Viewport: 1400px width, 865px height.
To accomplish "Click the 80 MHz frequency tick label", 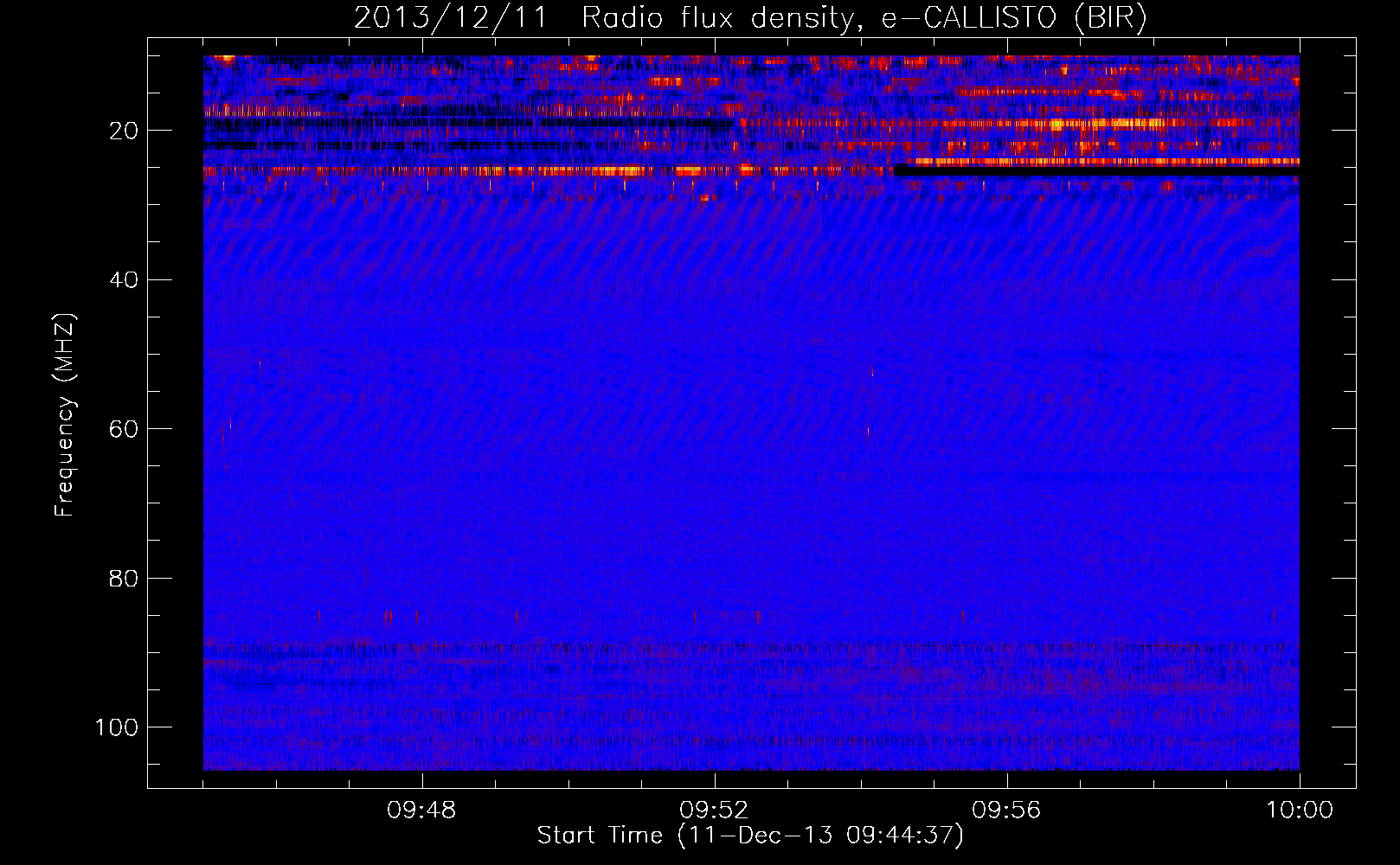I will tap(124, 578).
